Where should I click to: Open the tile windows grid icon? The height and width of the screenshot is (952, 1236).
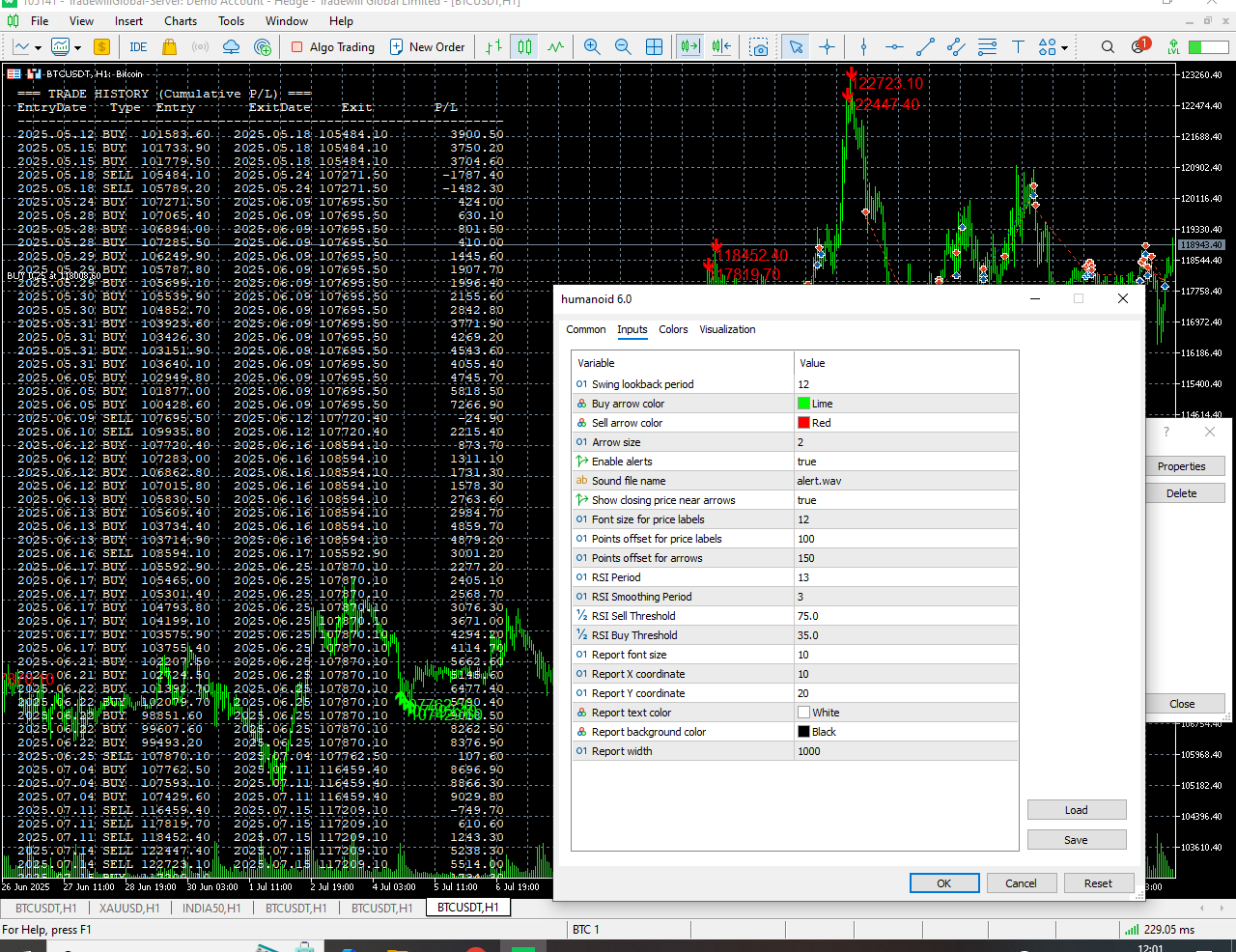coord(654,46)
